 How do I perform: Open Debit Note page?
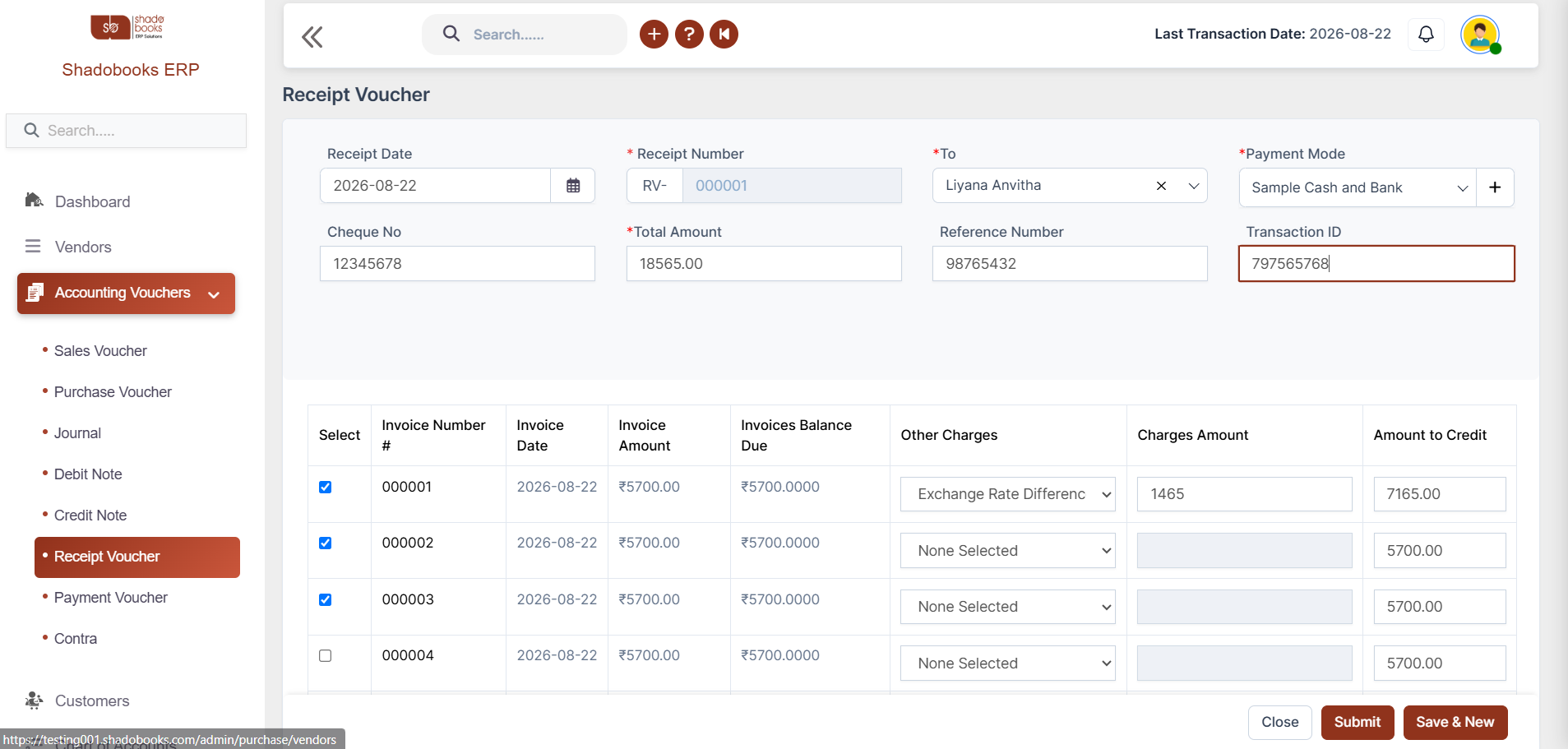click(88, 474)
